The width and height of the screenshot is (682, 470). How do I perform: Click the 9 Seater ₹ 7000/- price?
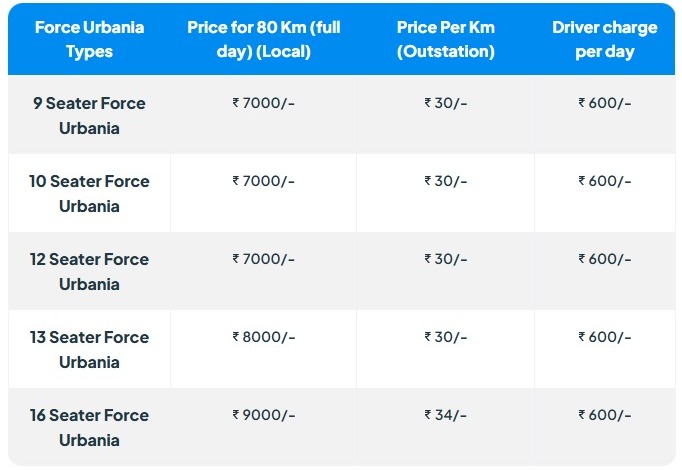coord(264,103)
